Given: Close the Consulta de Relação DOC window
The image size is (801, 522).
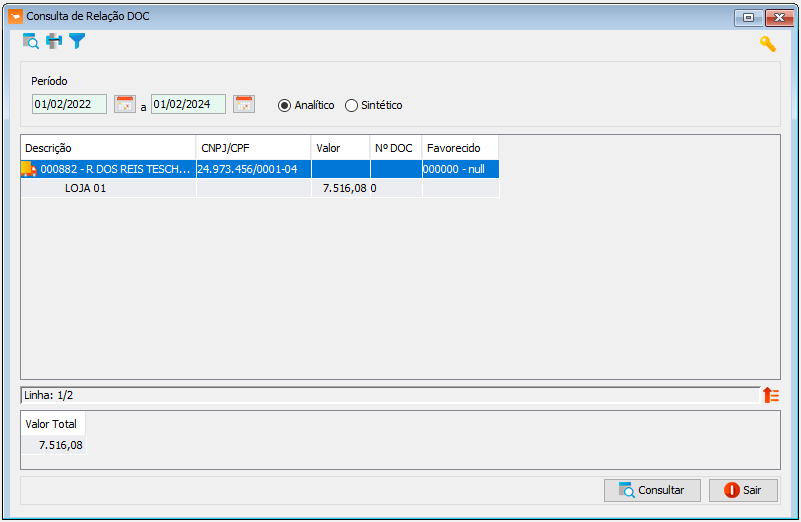Looking at the screenshot, I should click(x=779, y=18).
